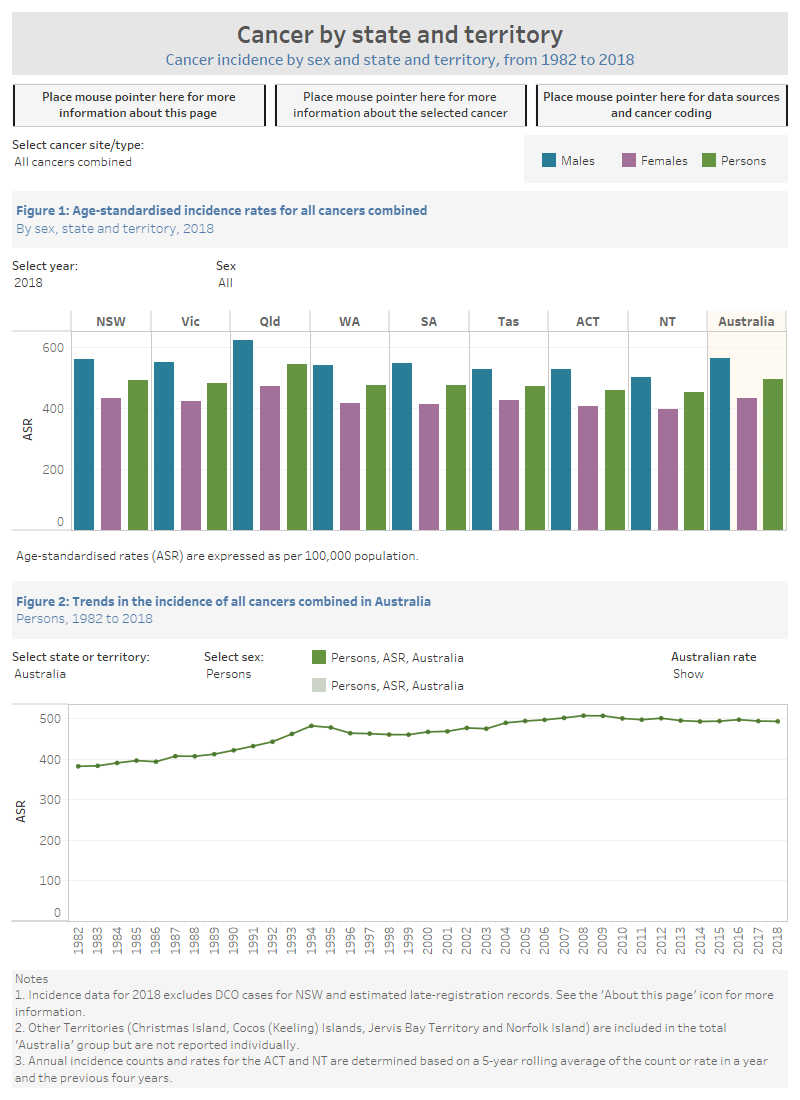Click the data sources and cancer coding box

click(x=661, y=104)
